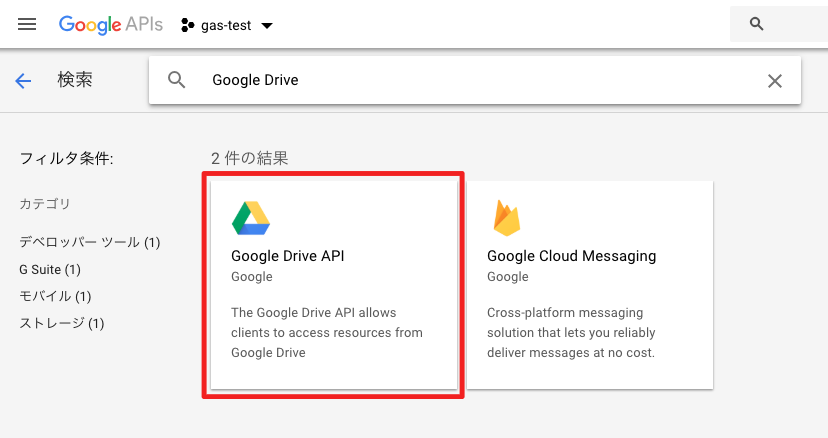
Task: Click the top-right search magnifier icon
Action: pyautogui.click(x=756, y=24)
